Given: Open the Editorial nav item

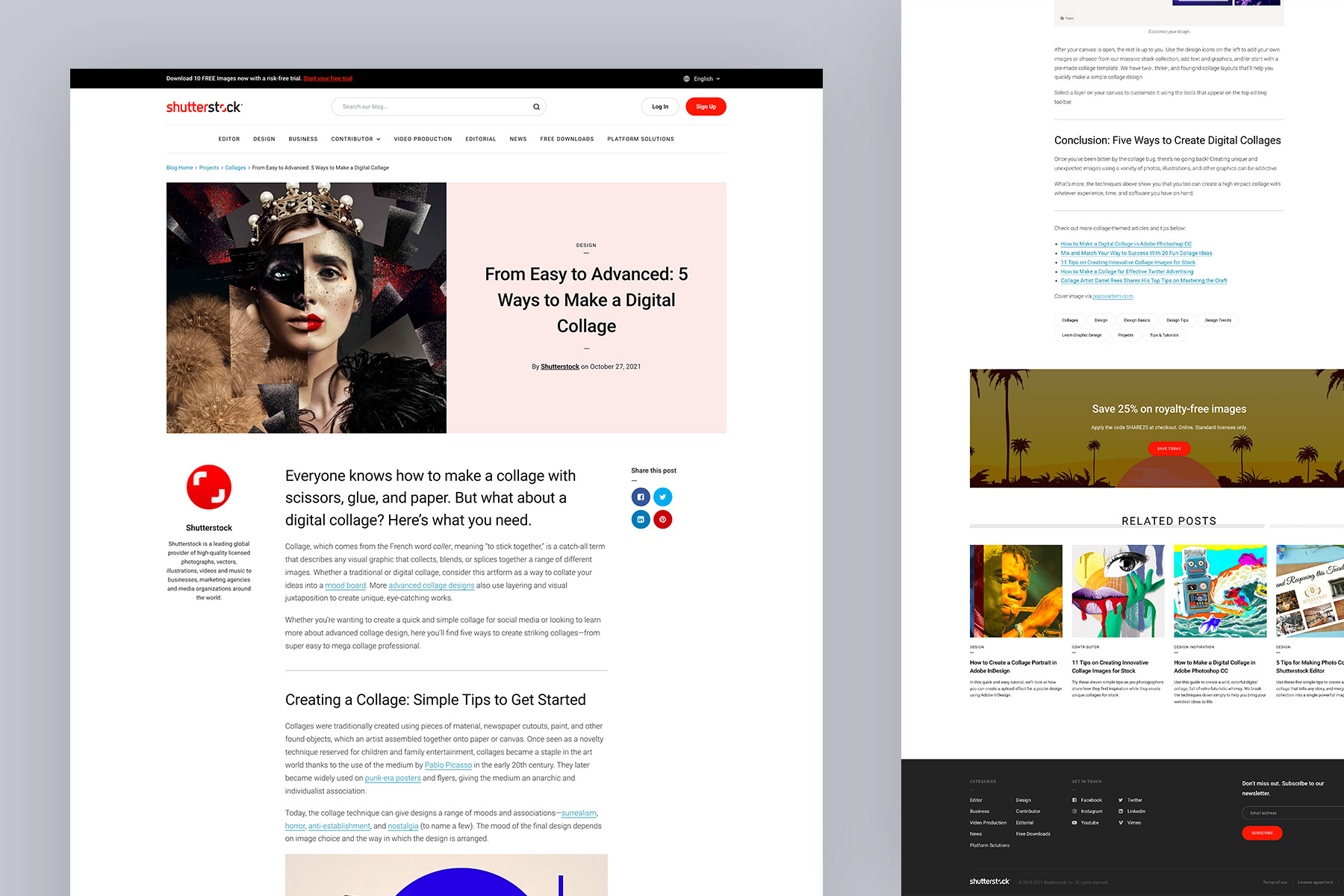Looking at the screenshot, I should click(481, 139).
